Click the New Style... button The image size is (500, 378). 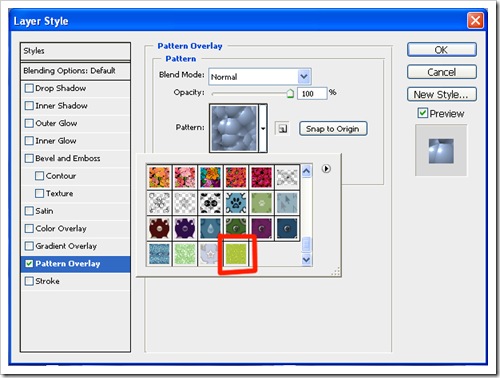click(x=442, y=94)
